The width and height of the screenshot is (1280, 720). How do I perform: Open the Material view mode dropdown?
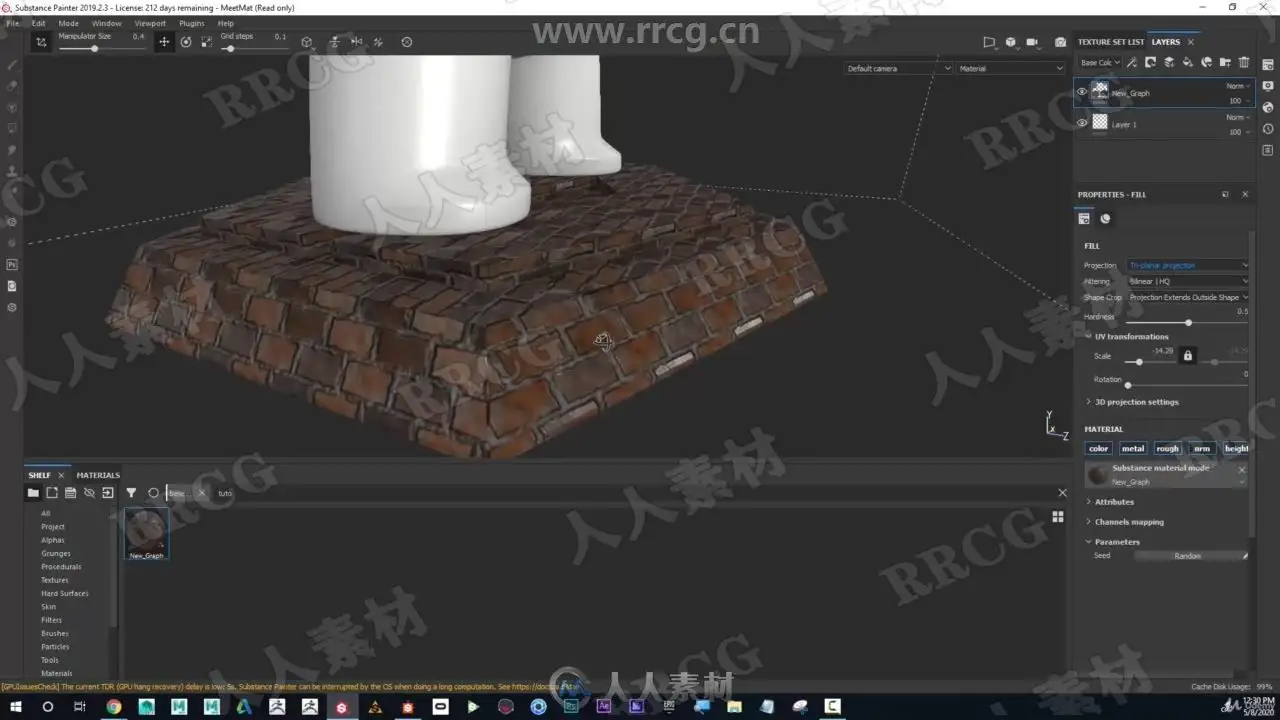[1011, 68]
